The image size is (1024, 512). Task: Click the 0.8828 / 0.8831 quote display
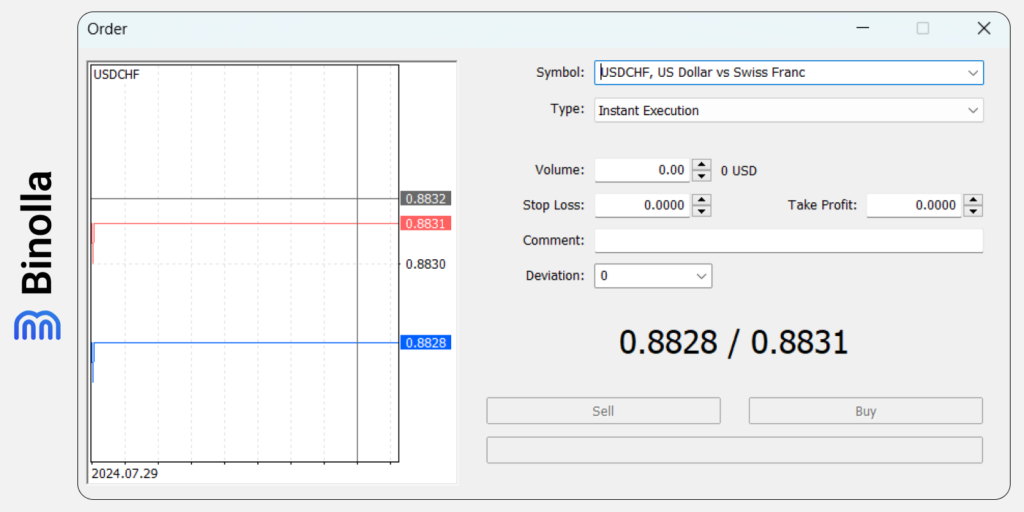click(x=733, y=342)
